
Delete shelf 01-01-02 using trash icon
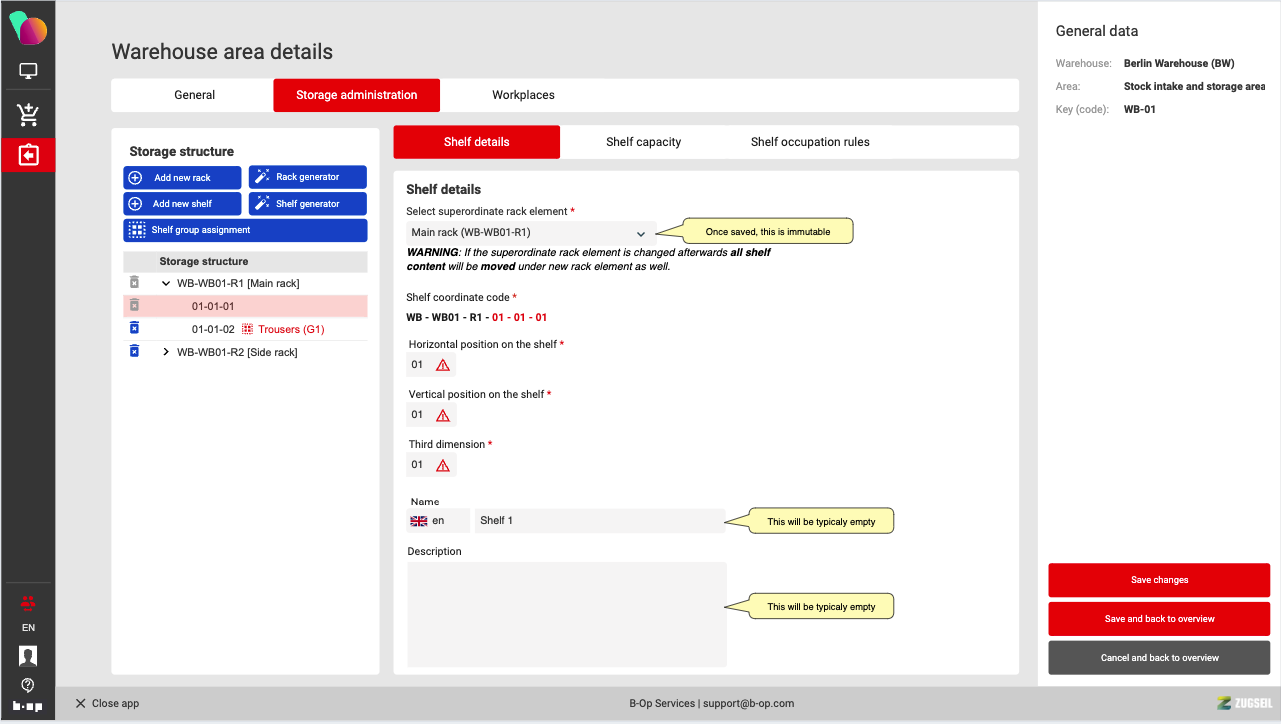tap(134, 329)
